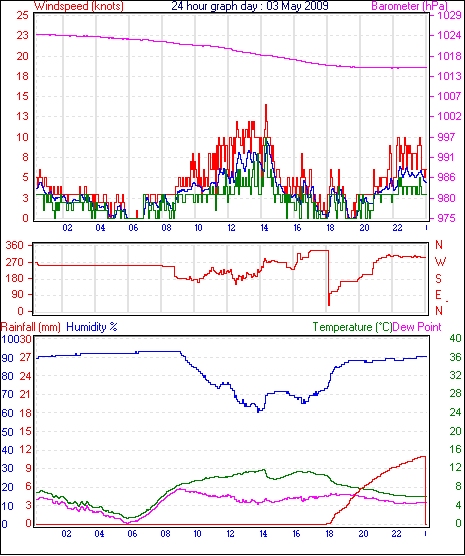Screen dimensions: 465x556
Task: Click the humidity minimum near hour 14
Action: (x=259, y=411)
